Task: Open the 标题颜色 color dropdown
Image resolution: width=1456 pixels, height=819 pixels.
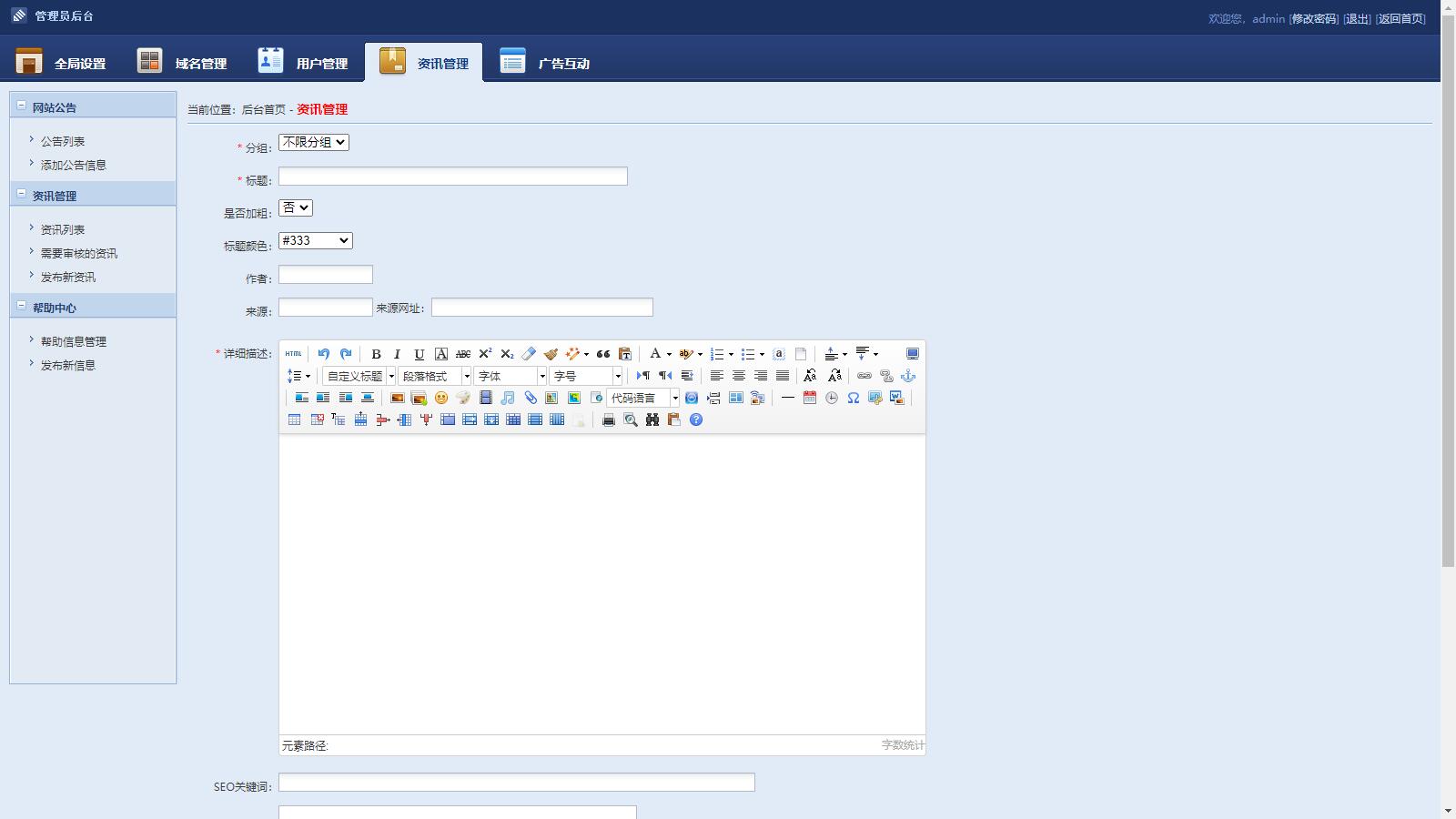Action: click(315, 241)
